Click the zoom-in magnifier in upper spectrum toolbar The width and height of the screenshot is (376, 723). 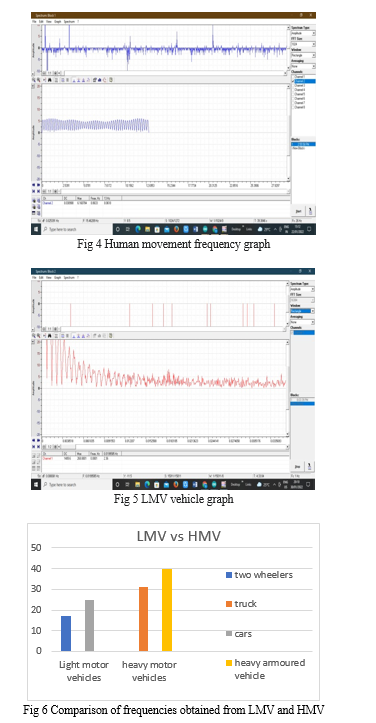pos(34,80)
